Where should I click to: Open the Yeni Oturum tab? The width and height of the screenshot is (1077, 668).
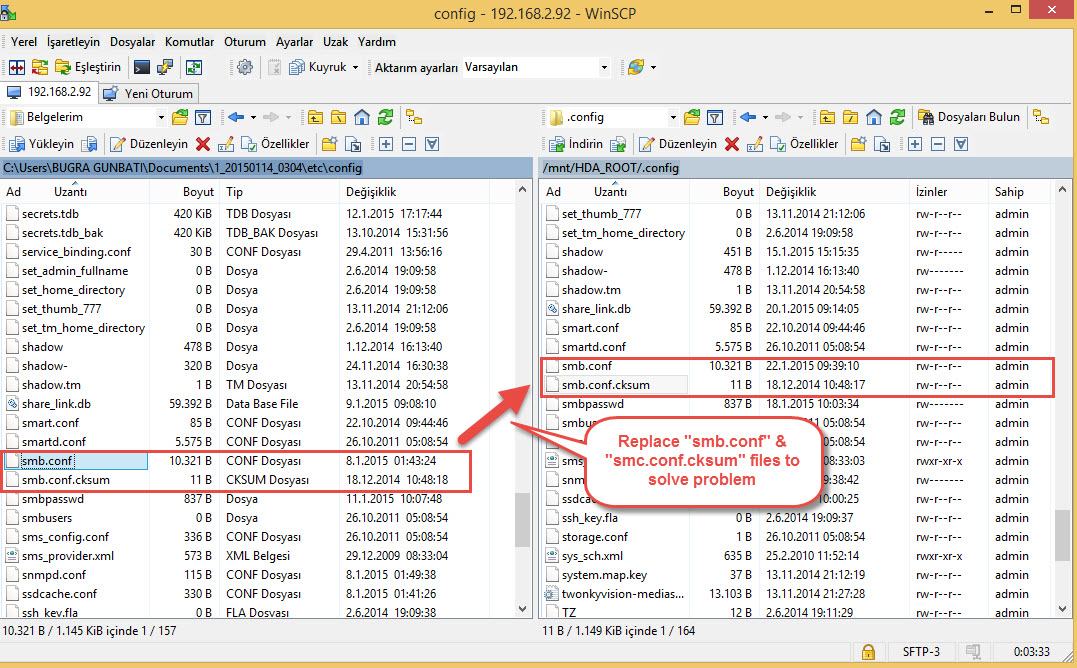(x=149, y=93)
